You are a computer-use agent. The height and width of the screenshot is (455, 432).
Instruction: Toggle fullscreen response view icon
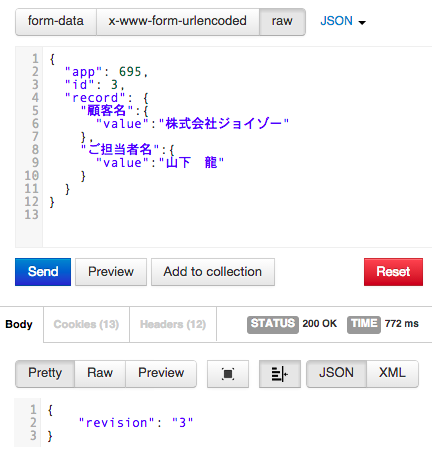pyautogui.click(x=228, y=374)
